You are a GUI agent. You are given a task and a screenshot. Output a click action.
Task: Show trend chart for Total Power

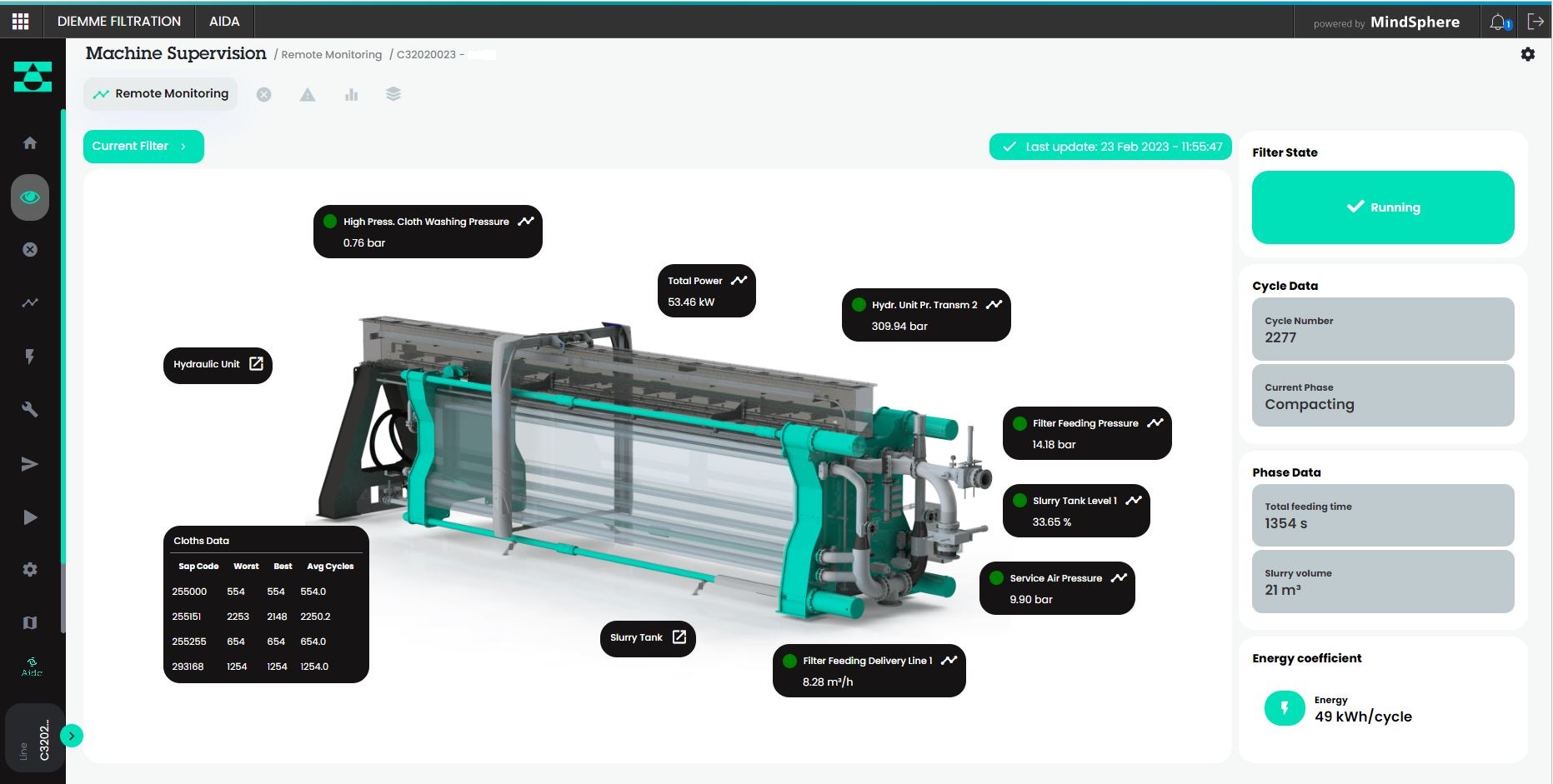pos(739,281)
